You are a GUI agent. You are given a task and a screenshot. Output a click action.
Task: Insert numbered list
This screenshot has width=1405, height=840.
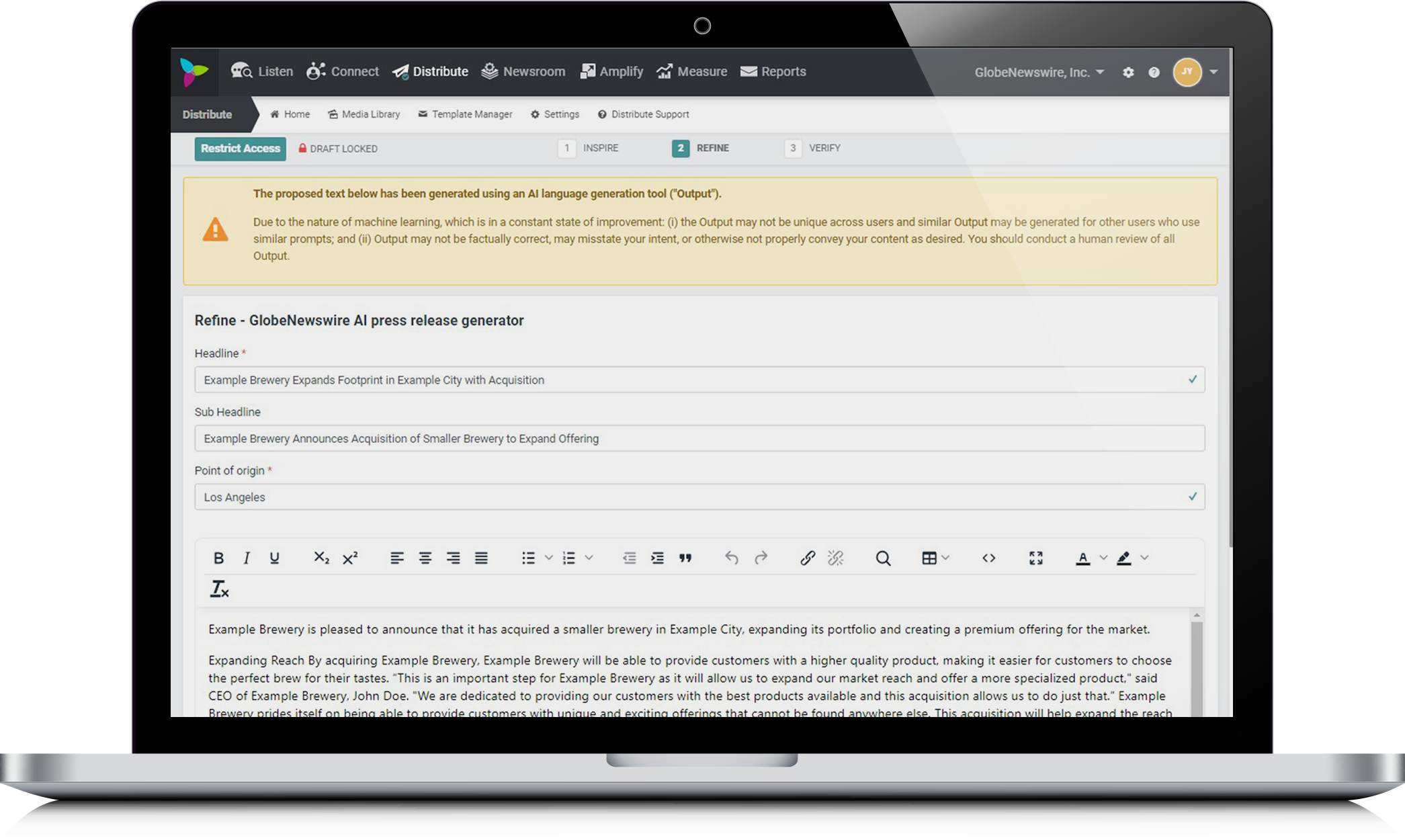coord(569,558)
